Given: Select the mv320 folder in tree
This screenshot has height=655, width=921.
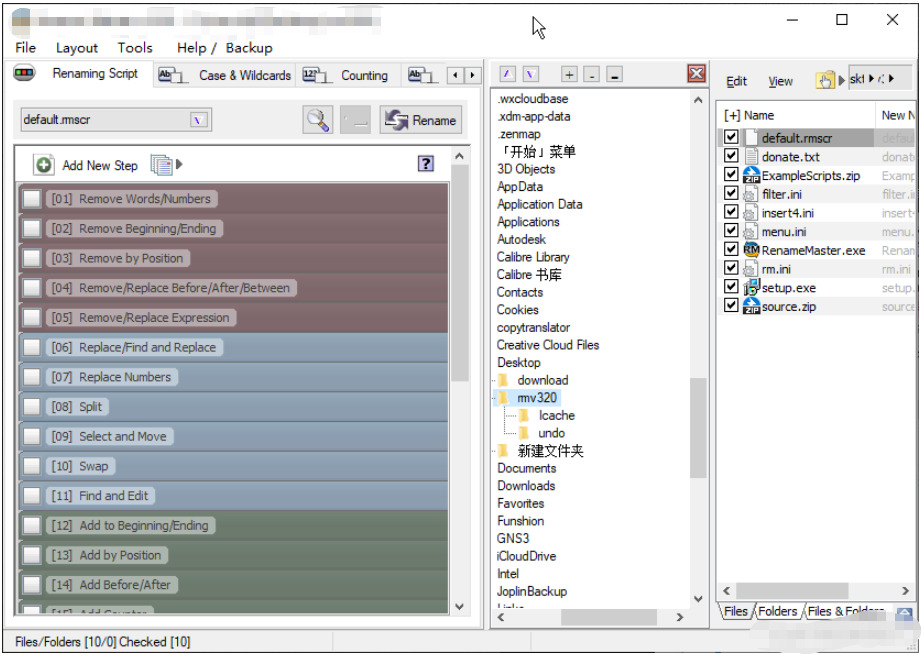Looking at the screenshot, I should tap(537, 398).
